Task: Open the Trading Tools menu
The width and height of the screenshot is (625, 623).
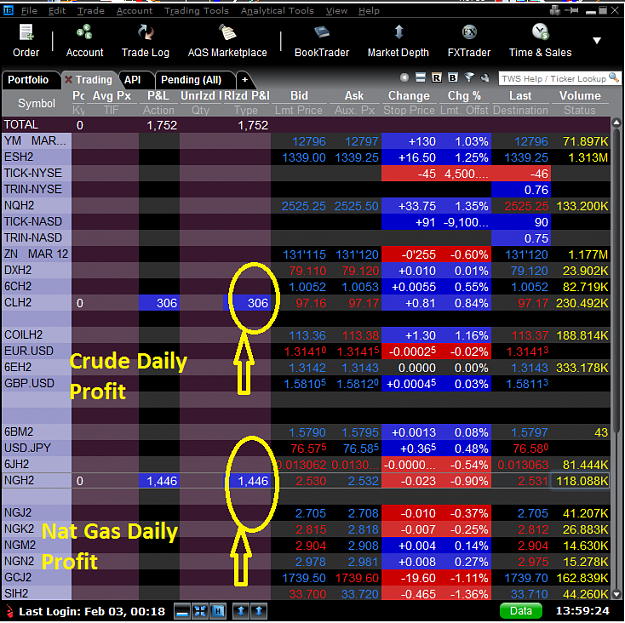Action: pyautogui.click(x=197, y=11)
